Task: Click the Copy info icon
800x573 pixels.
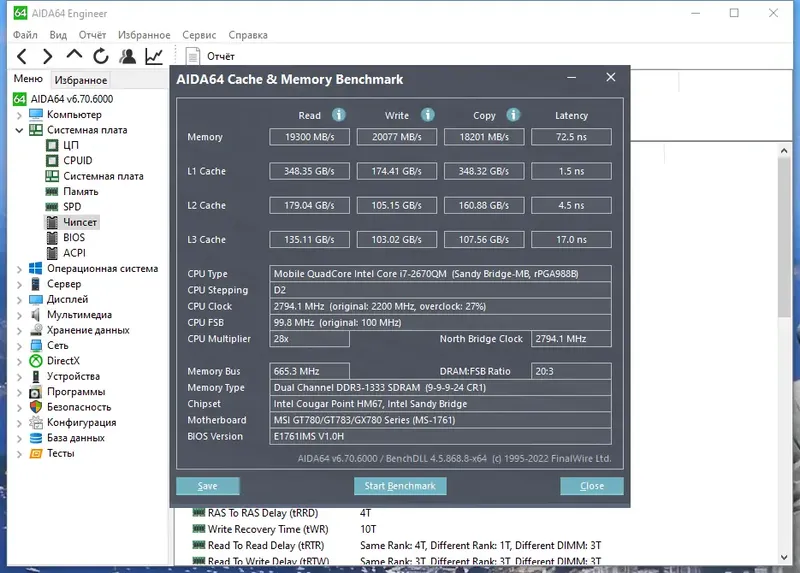Action: click(x=513, y=115)
